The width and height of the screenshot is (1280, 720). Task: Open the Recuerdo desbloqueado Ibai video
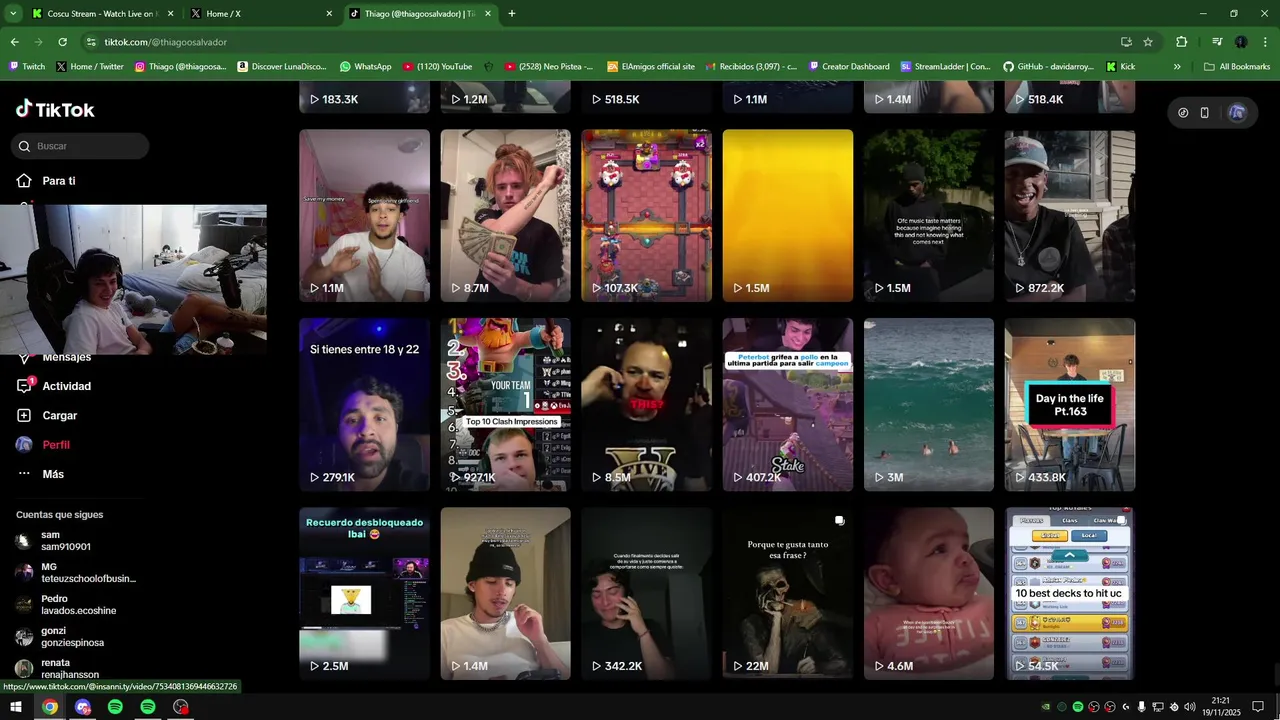(x=364, y=593)
